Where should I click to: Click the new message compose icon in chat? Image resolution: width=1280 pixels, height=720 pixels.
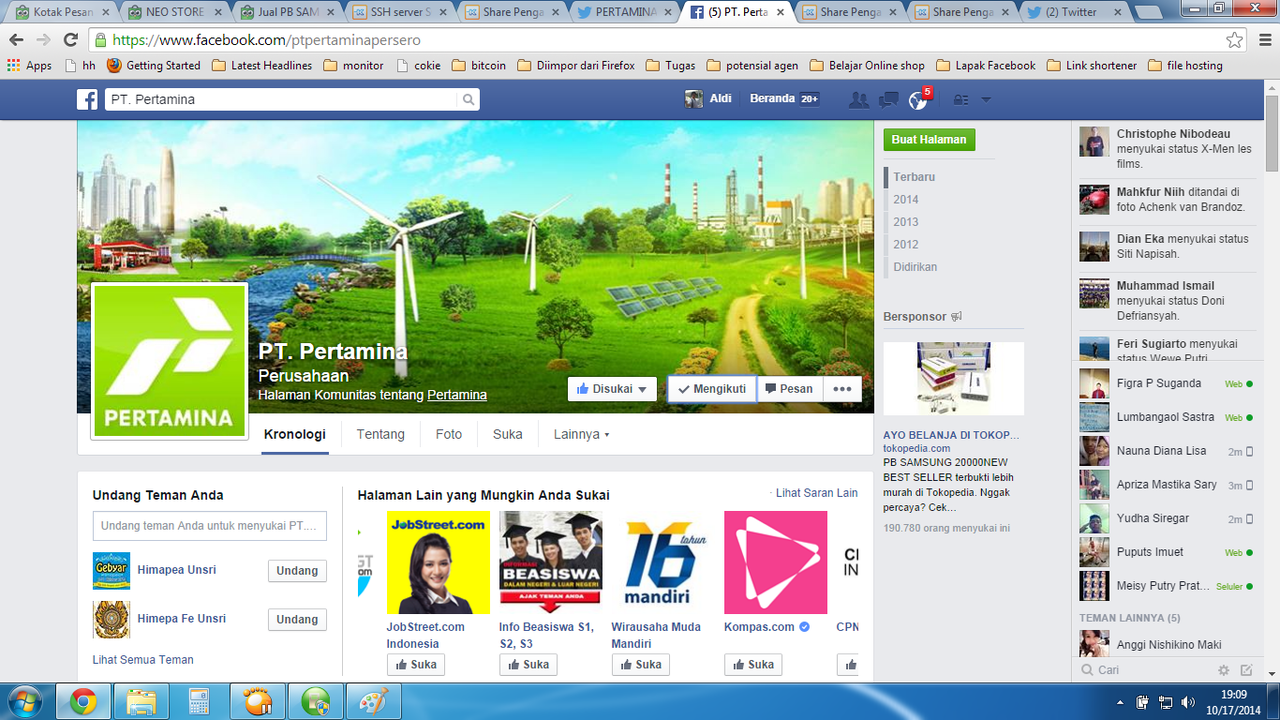1246,670
